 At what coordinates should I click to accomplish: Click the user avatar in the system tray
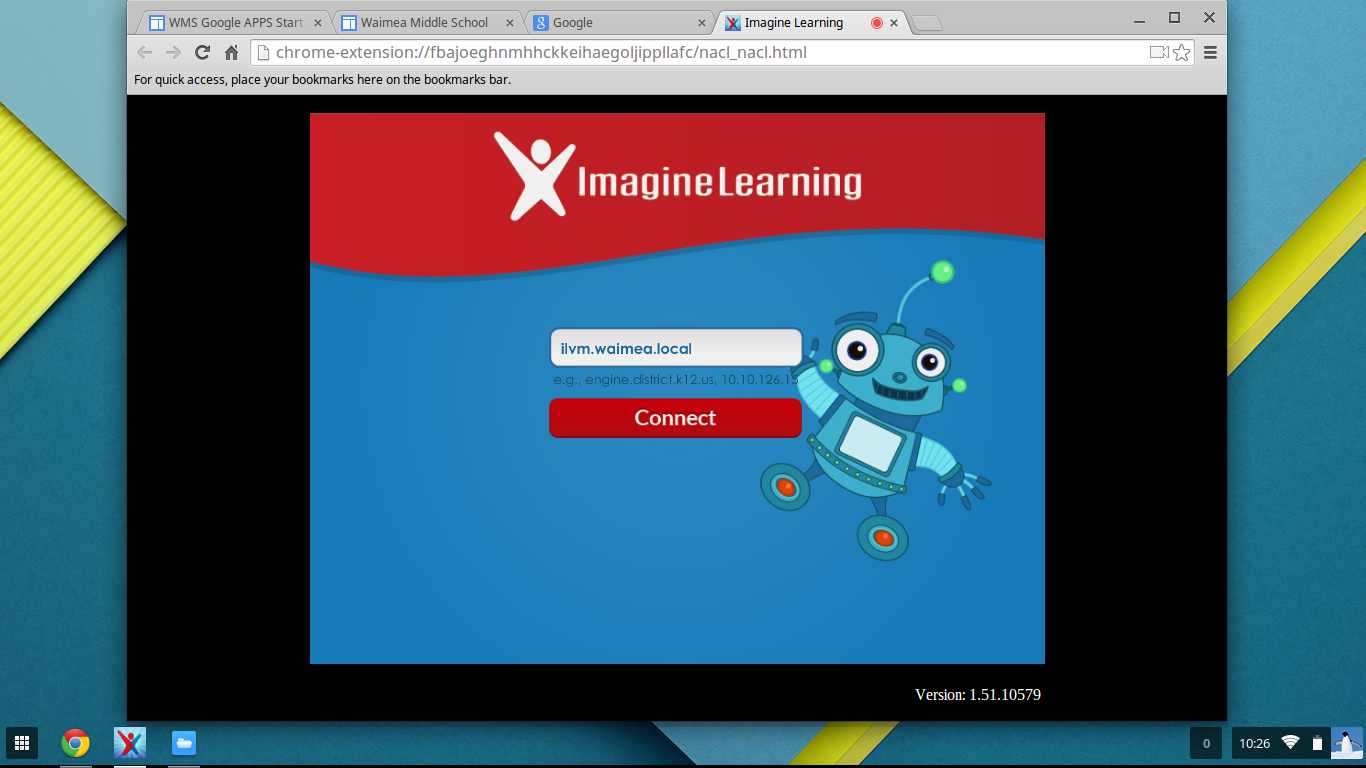[1347, 743]
